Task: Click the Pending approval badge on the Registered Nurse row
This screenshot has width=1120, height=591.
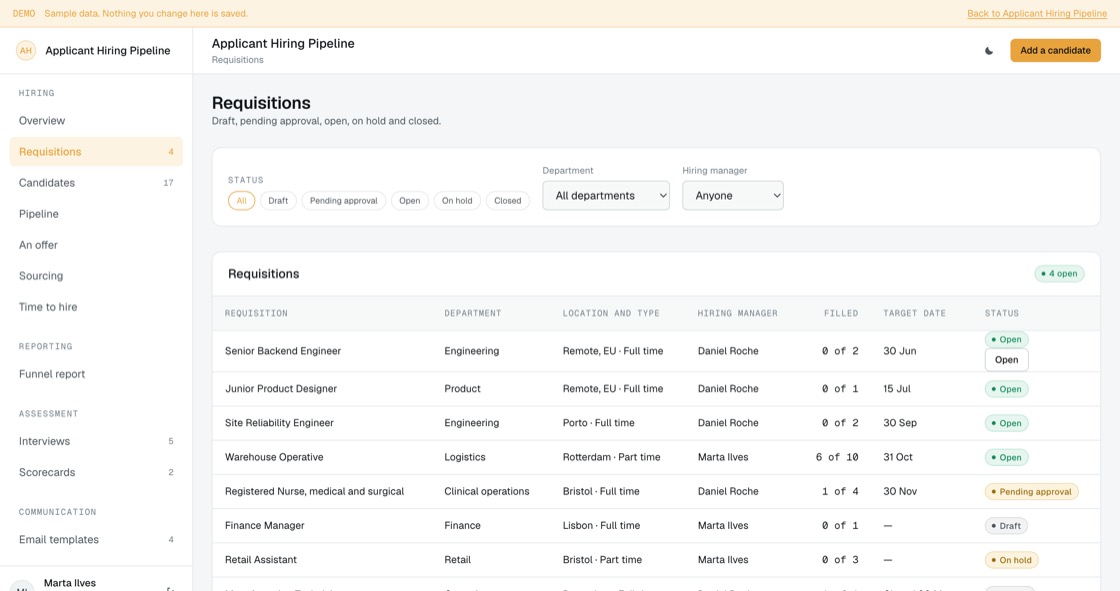Action: point(1031,492)
